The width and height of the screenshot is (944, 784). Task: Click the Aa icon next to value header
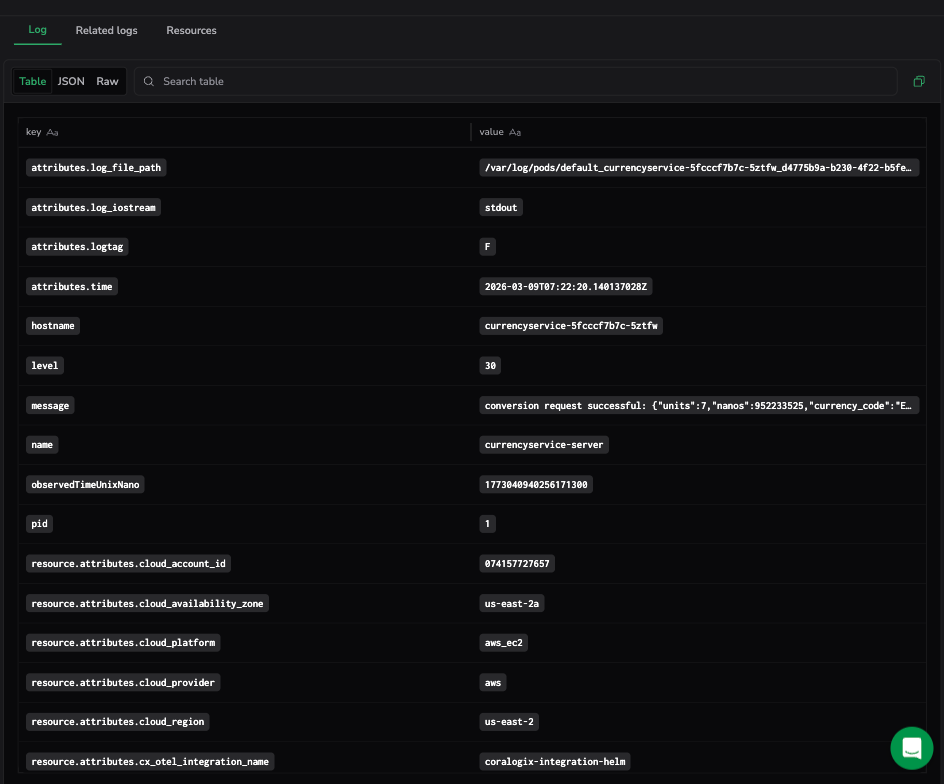[515, 132]
